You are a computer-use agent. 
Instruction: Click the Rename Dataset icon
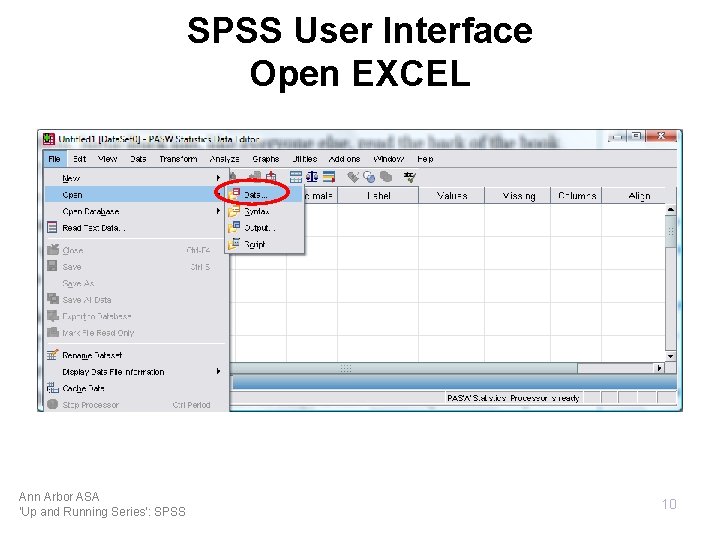click(52, 354)
